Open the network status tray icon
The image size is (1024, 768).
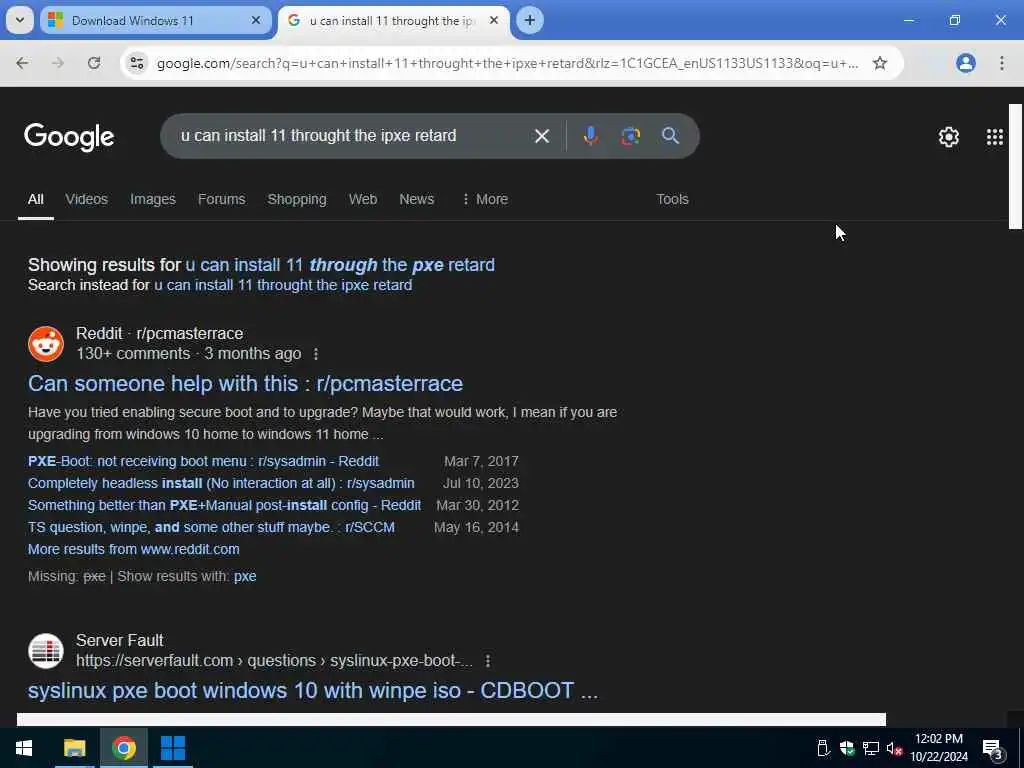pyautogui.click(x=871, y=748)
